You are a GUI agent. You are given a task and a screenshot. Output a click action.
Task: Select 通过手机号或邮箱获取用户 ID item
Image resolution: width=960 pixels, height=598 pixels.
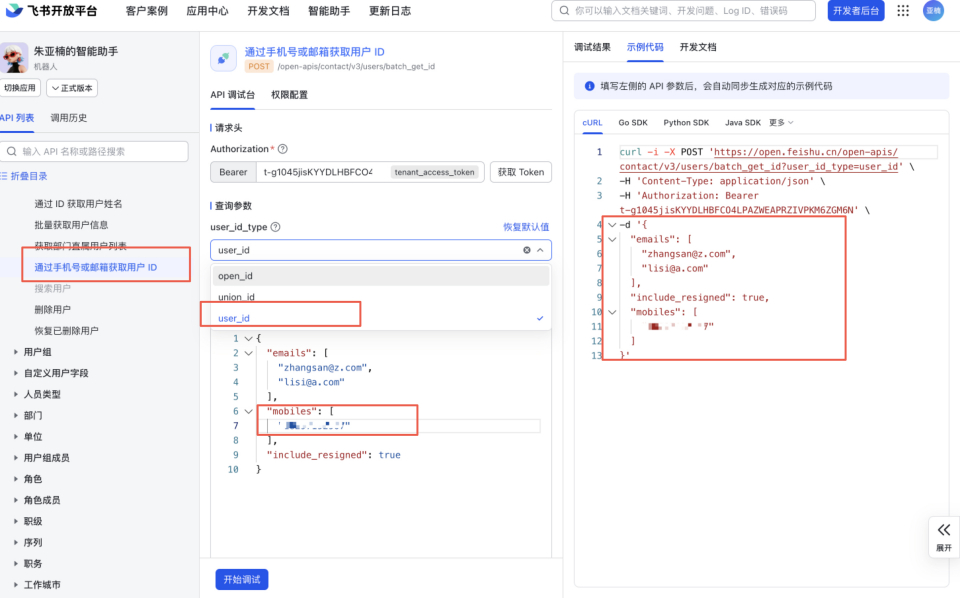[96, 267]
